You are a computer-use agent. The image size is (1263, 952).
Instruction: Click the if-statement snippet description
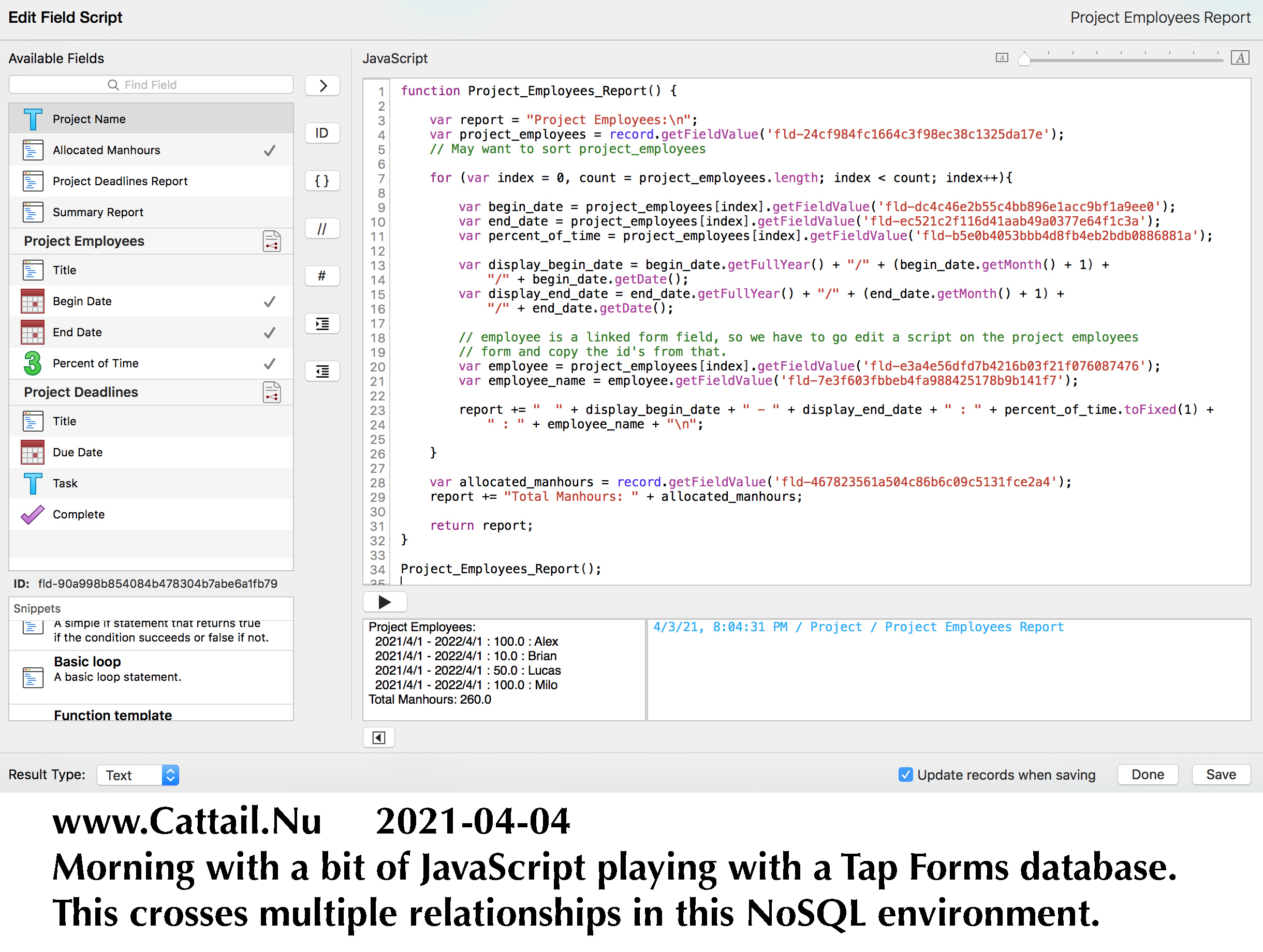coord(161,630)
